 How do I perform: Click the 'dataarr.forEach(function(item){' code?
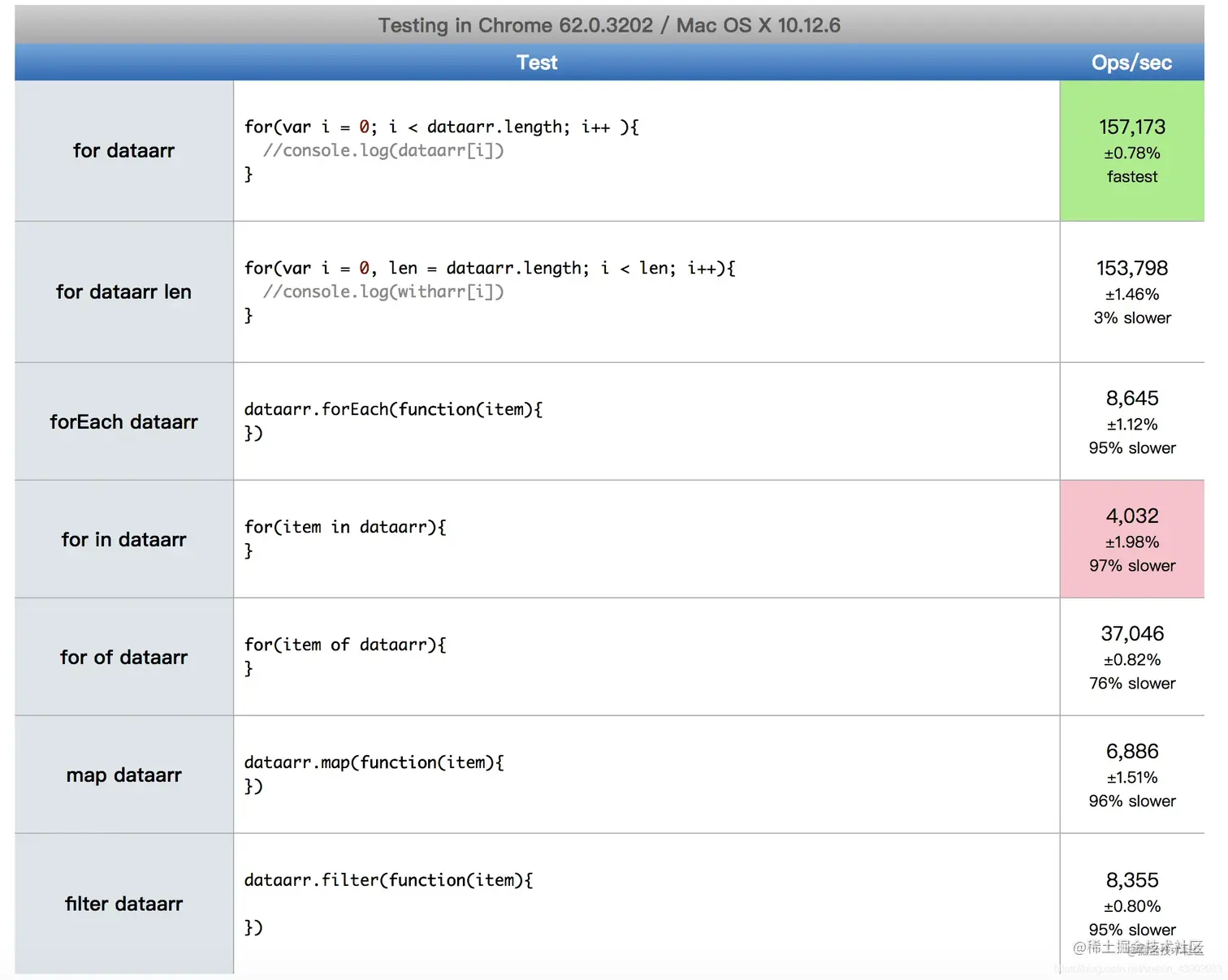coord(393,409)
